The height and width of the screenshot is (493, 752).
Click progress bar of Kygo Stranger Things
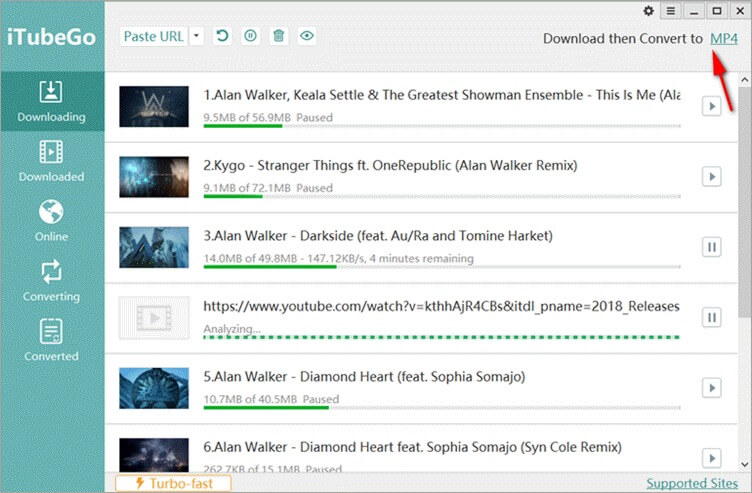tap(442, 197)
